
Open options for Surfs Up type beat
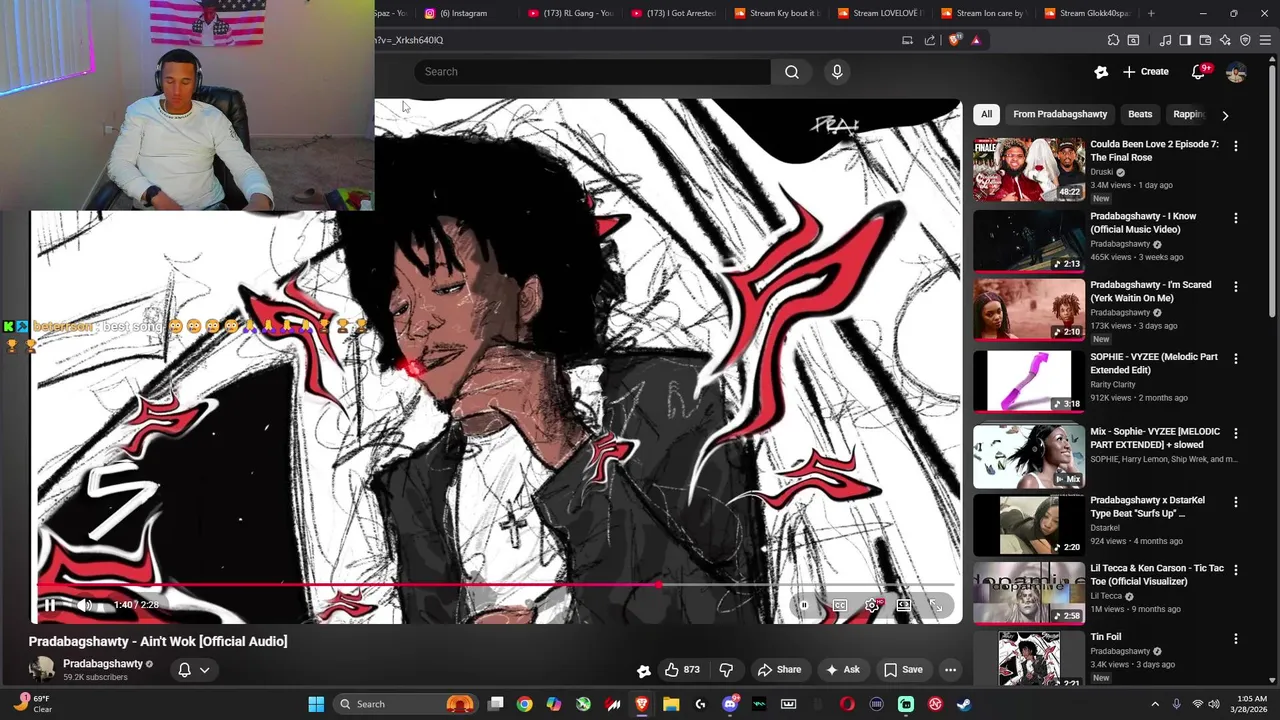pos(1235,502)
